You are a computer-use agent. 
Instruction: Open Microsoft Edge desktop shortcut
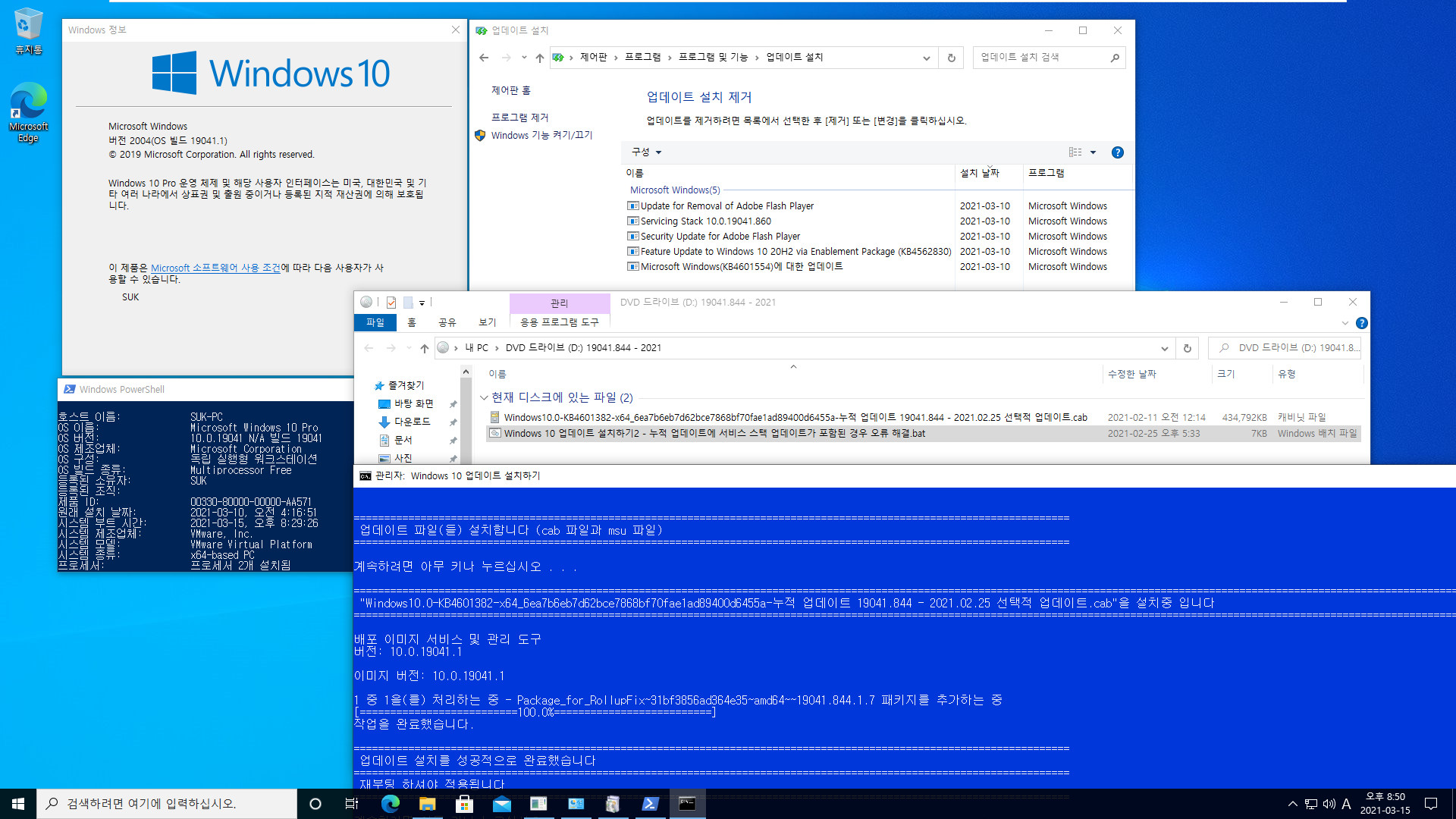point(28,112)
